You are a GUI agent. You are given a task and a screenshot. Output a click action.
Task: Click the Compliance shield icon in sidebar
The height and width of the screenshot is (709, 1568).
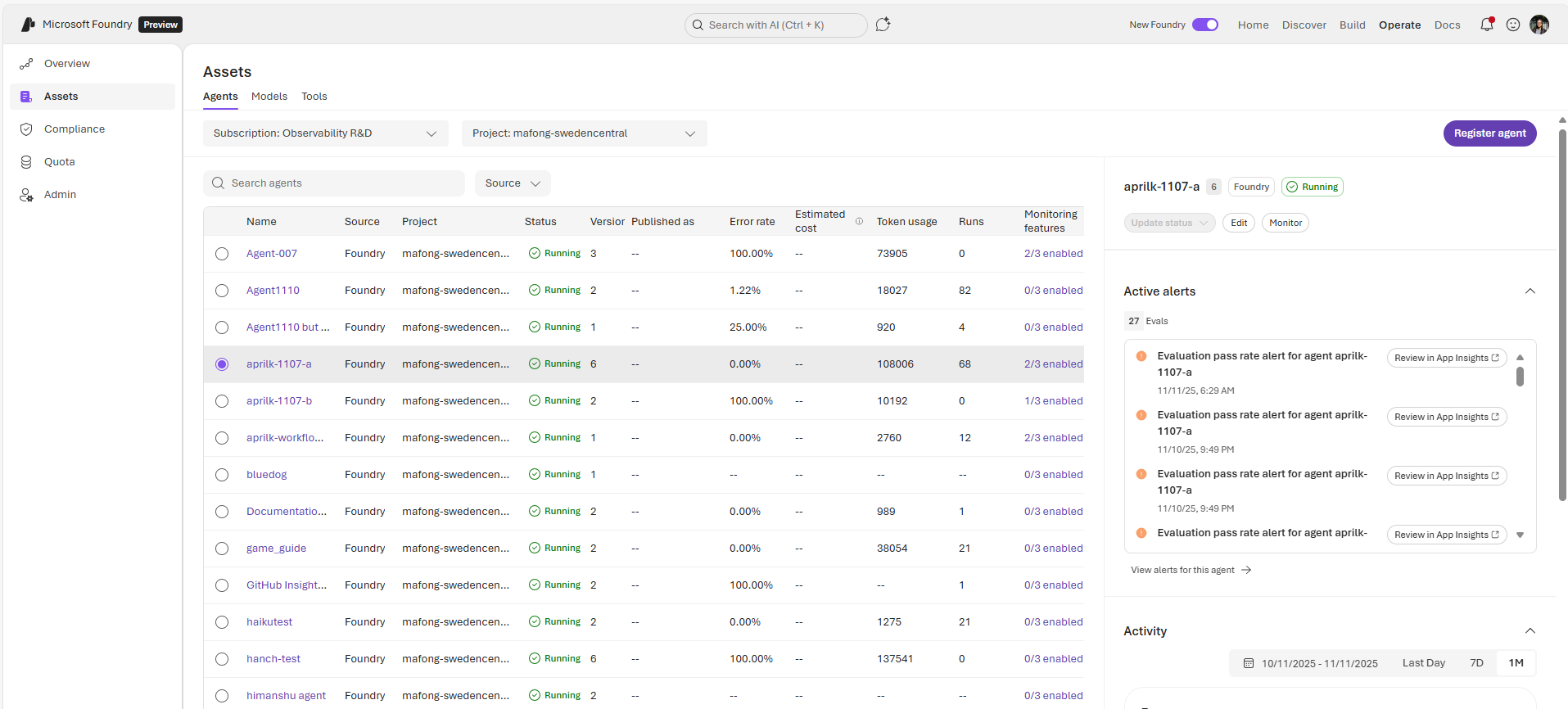click(x=26, y=129)
